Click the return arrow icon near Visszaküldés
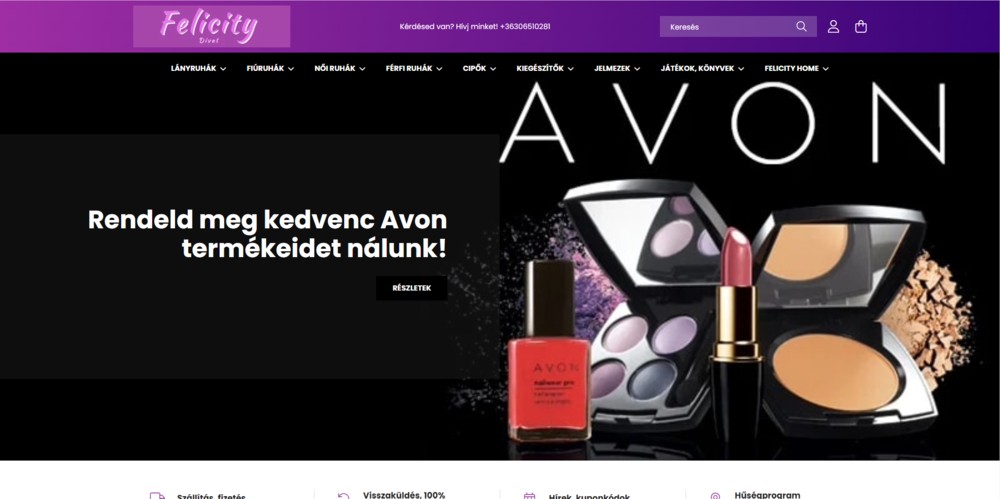 (x=344, y=496)
